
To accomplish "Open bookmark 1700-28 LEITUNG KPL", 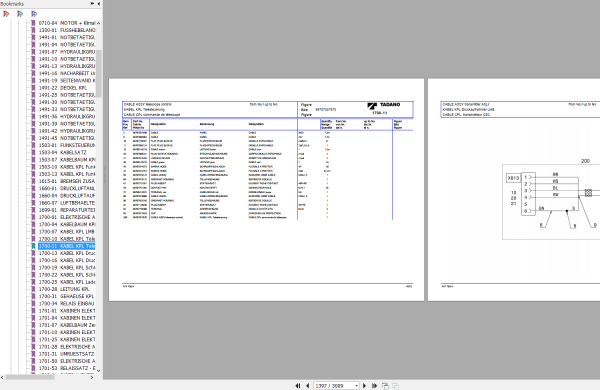I will point(64,289).
